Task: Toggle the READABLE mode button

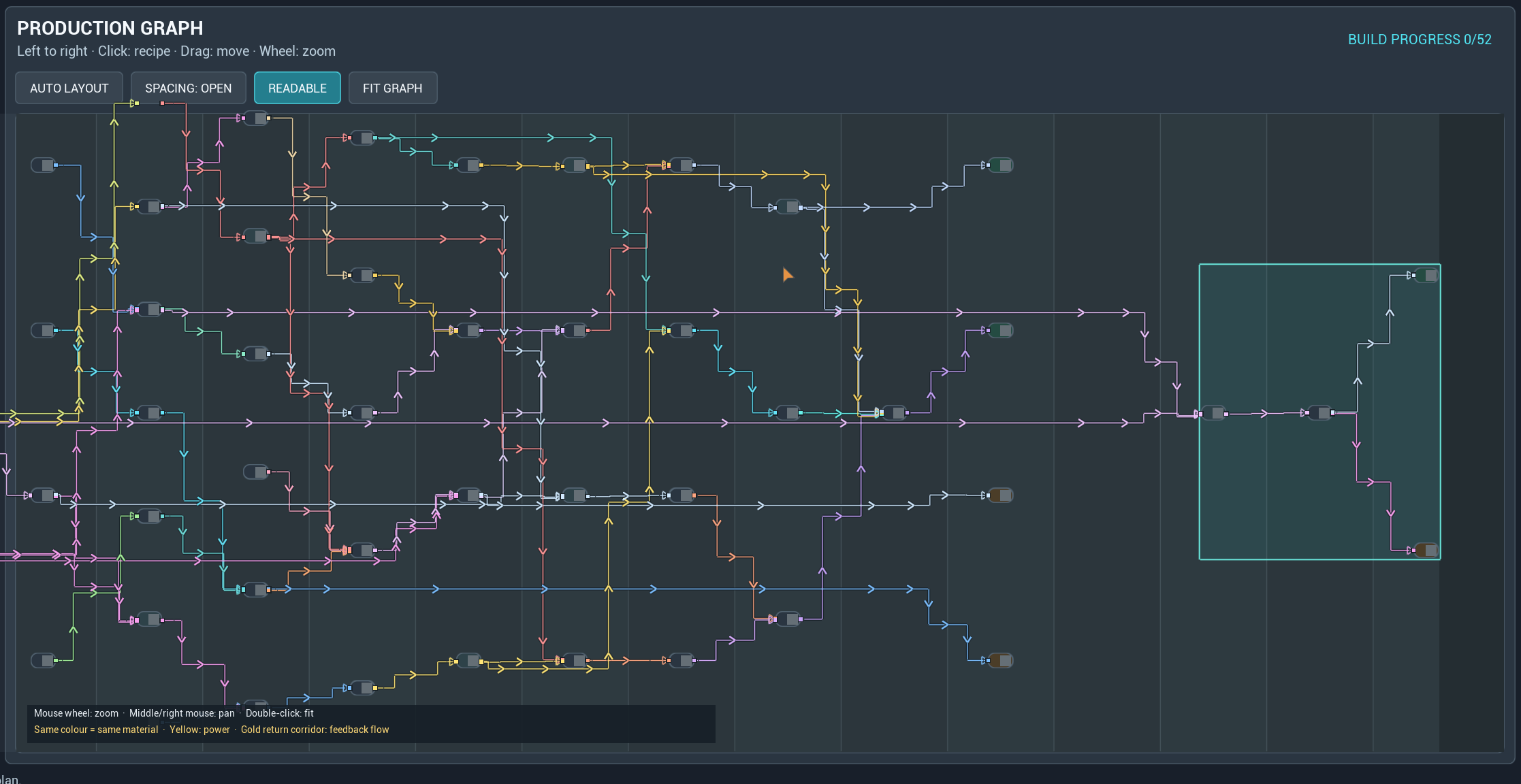Action: 297,88
